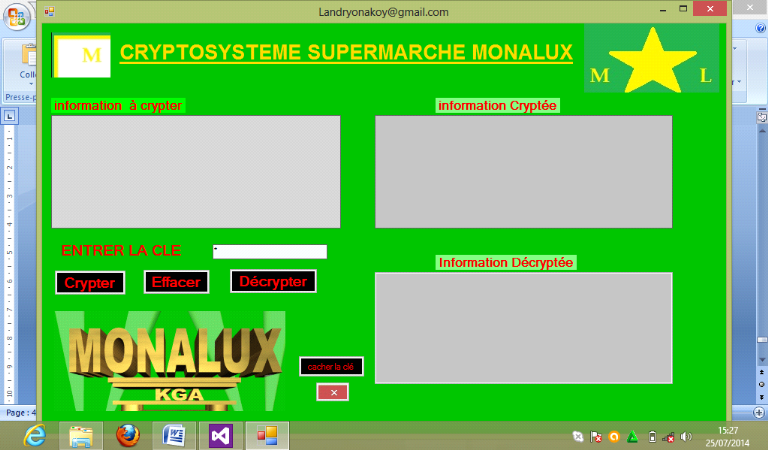This screenshot has height=450, width=768.
Task: Click the Action Center flag icon in the tray
Action: (596, 437)
